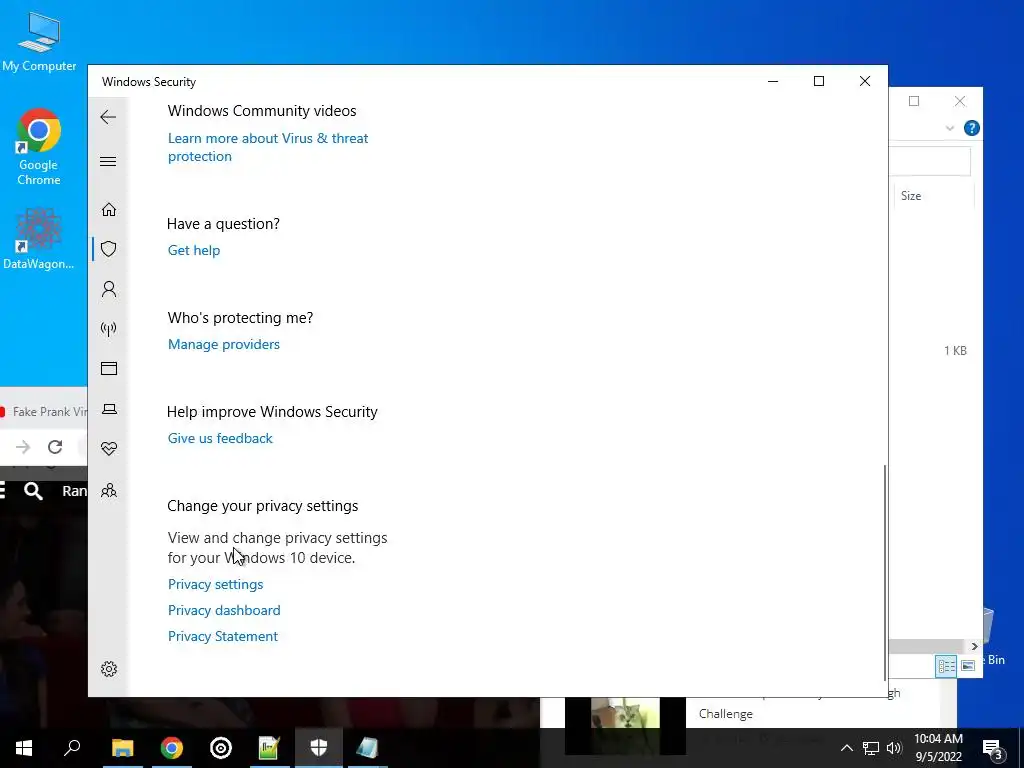Select DataWagon desktop shortcut
The height and width of the screenshot is (768, 1024).
point(39,239)
